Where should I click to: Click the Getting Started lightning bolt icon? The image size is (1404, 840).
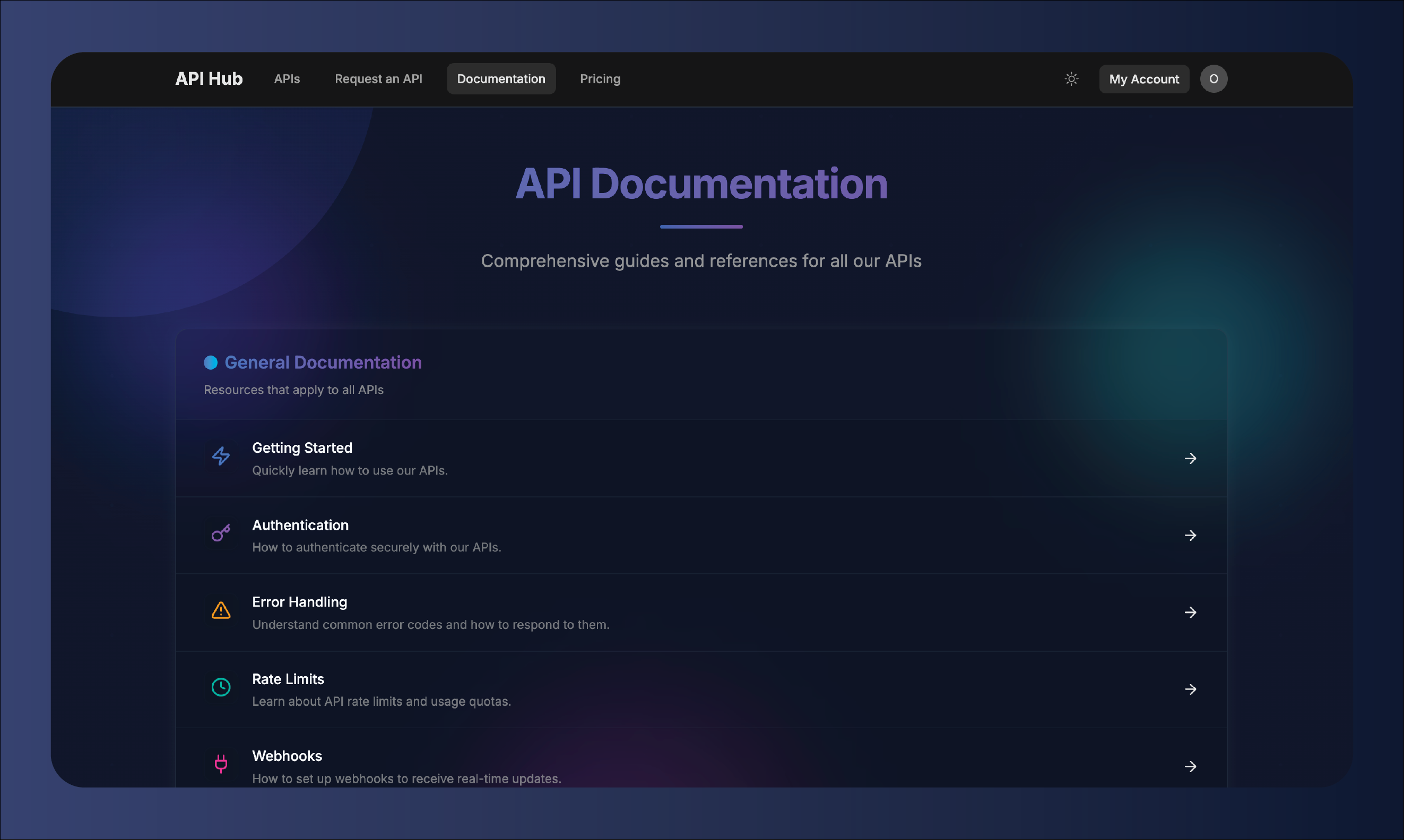[x=221, y=456]
